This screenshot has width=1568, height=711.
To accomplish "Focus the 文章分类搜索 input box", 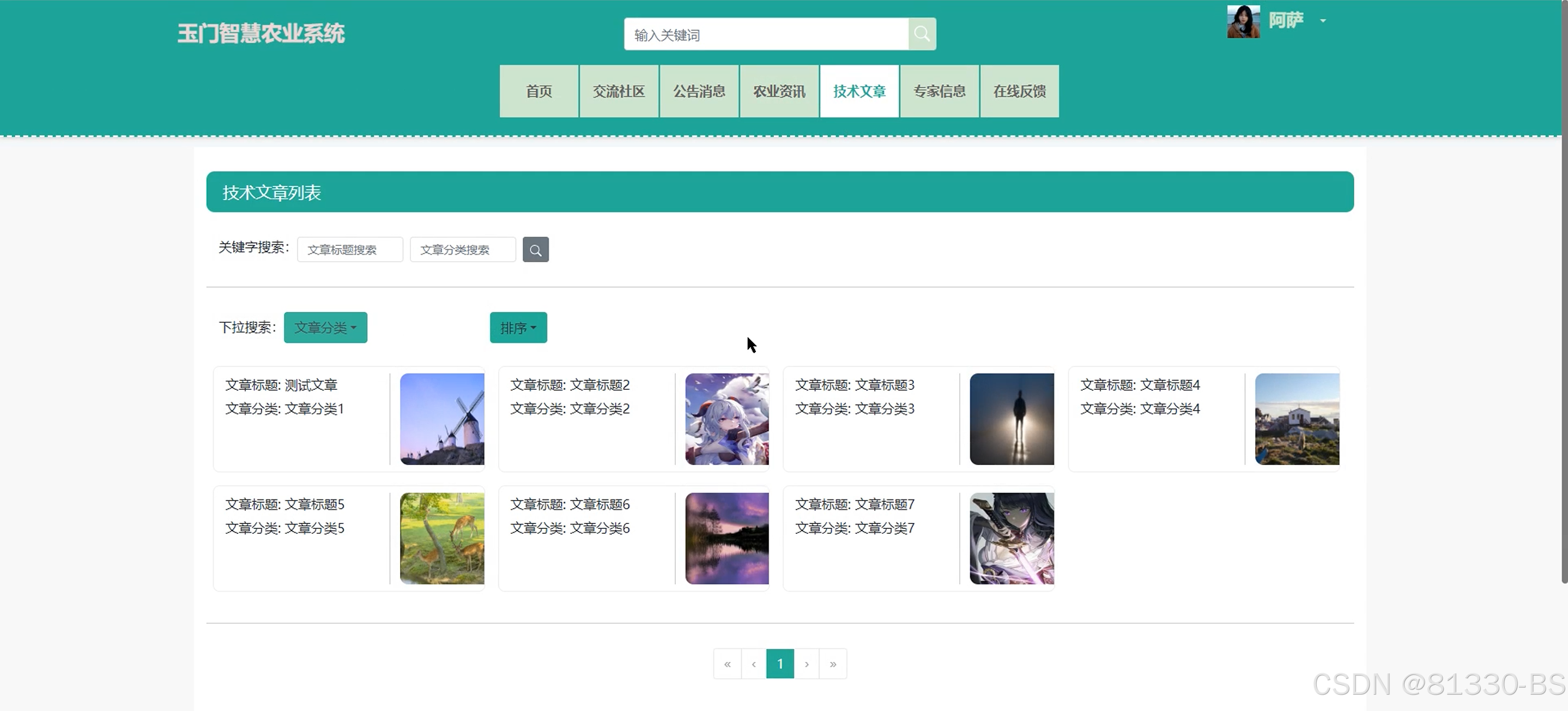I will (462, 250).
